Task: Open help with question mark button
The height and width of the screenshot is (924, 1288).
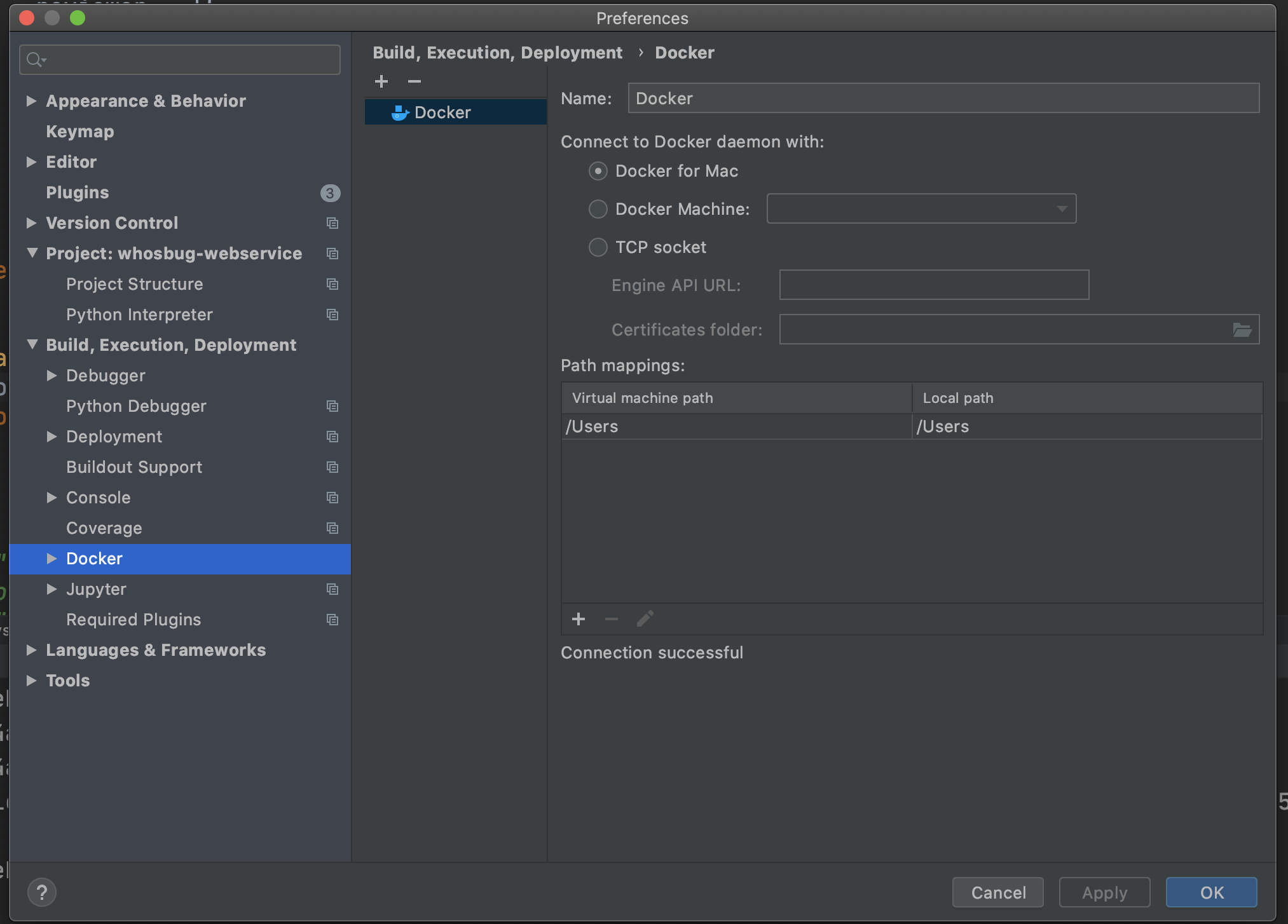Action: 42,892
